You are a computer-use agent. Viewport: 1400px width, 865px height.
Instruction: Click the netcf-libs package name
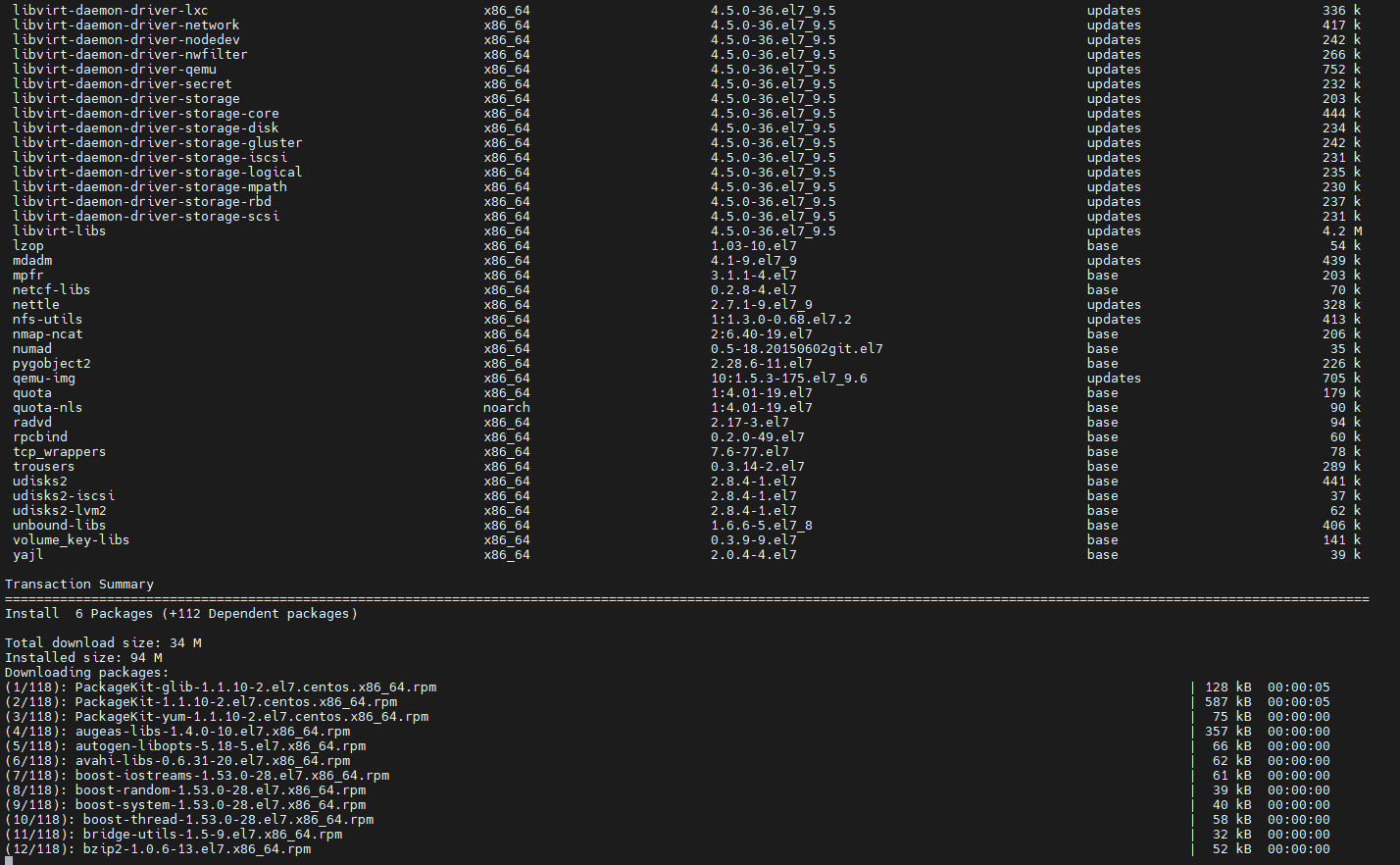pyautogui.click(x=51, y=290)
